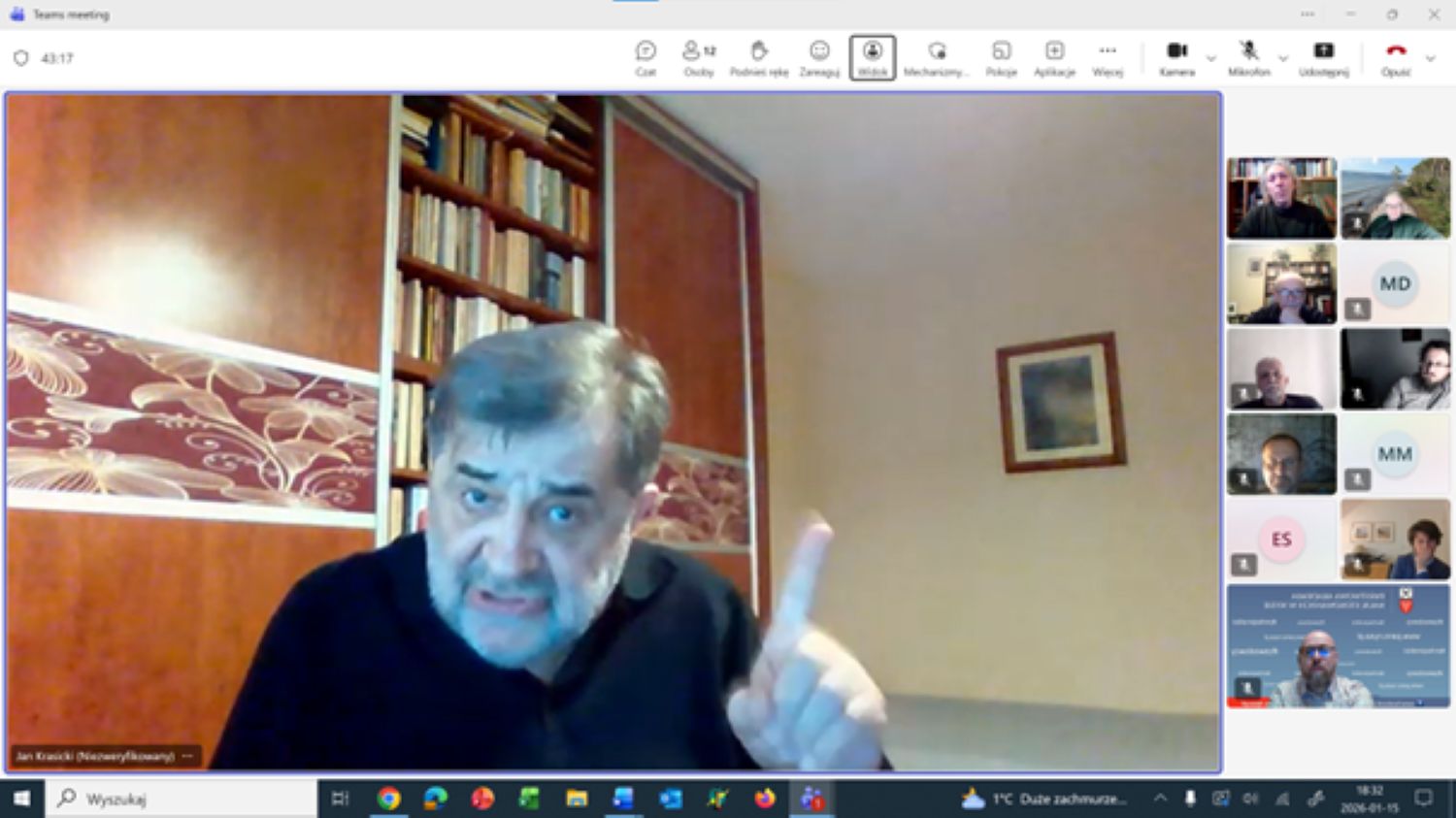Show the Osoby participants list
Screen dimensions: 1456x818
coord(698,57)
